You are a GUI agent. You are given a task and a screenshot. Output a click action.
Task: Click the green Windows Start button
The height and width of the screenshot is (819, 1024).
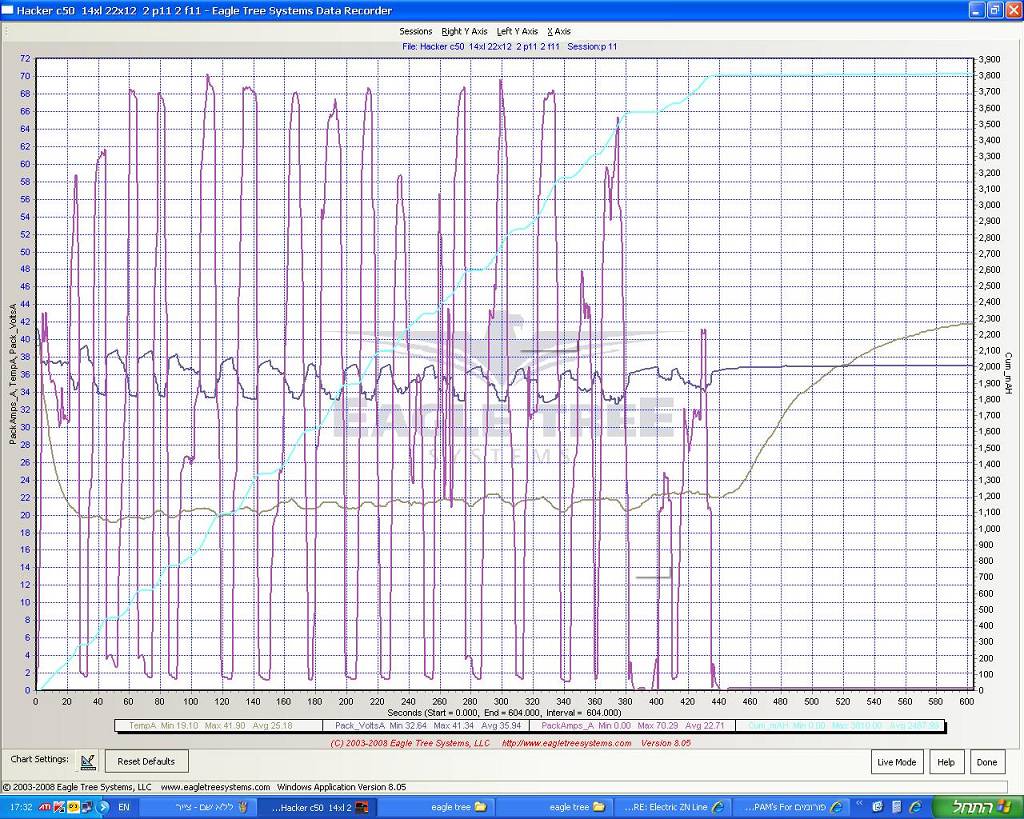click(976, 806)
